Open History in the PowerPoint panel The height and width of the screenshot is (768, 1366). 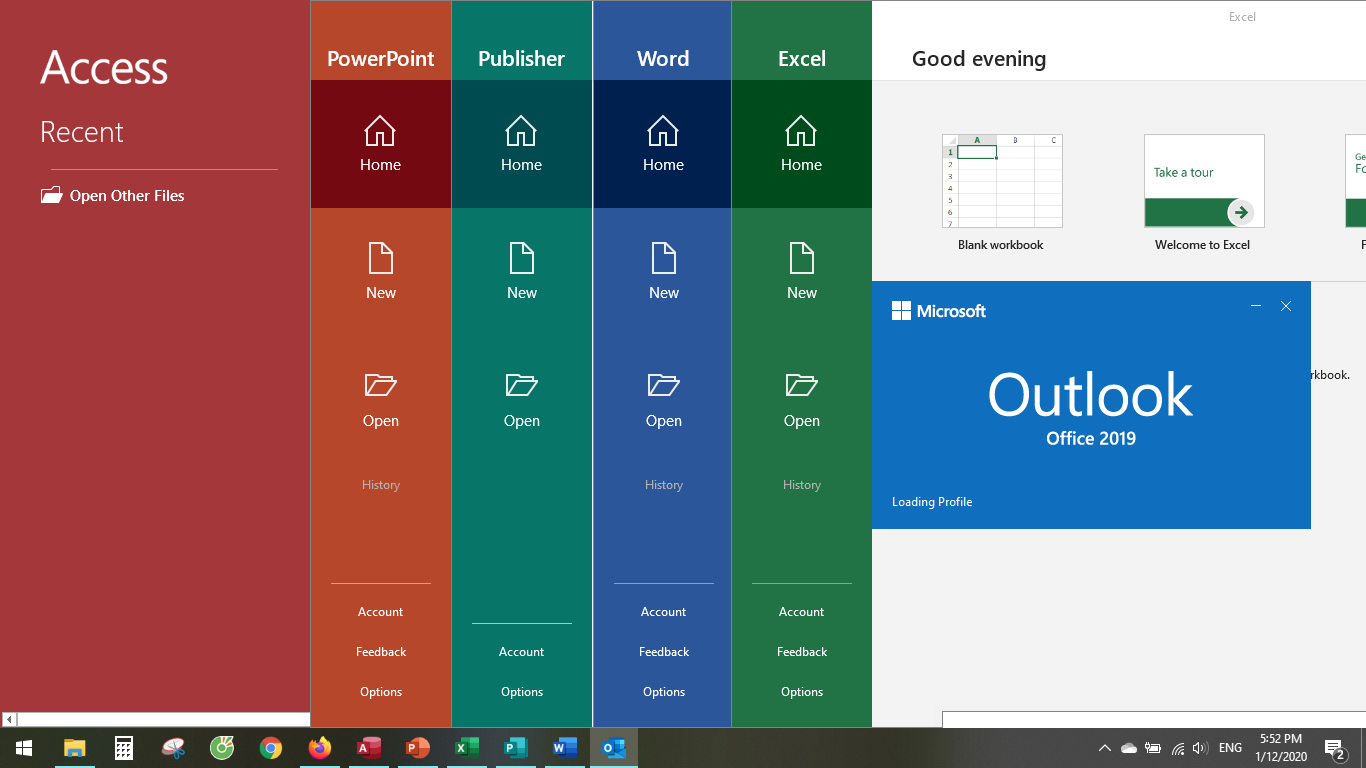[x=380, y=485]
